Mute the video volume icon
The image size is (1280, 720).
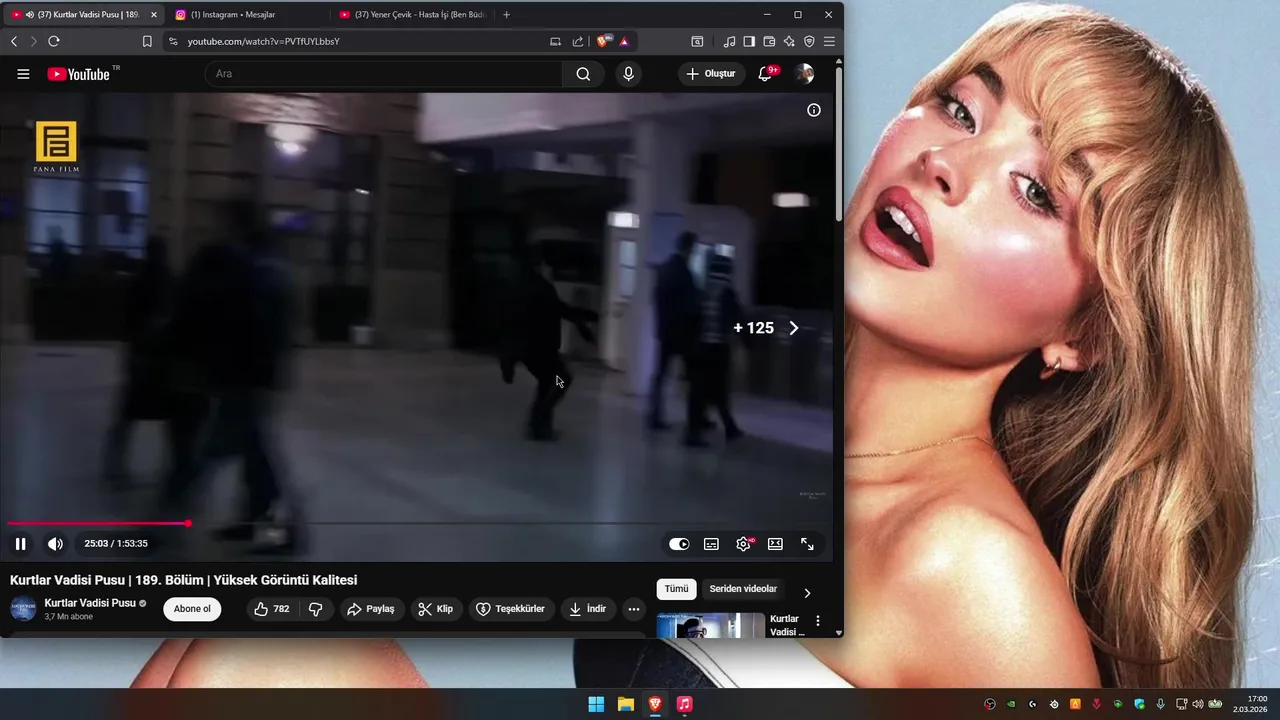(x=55, y=544)
